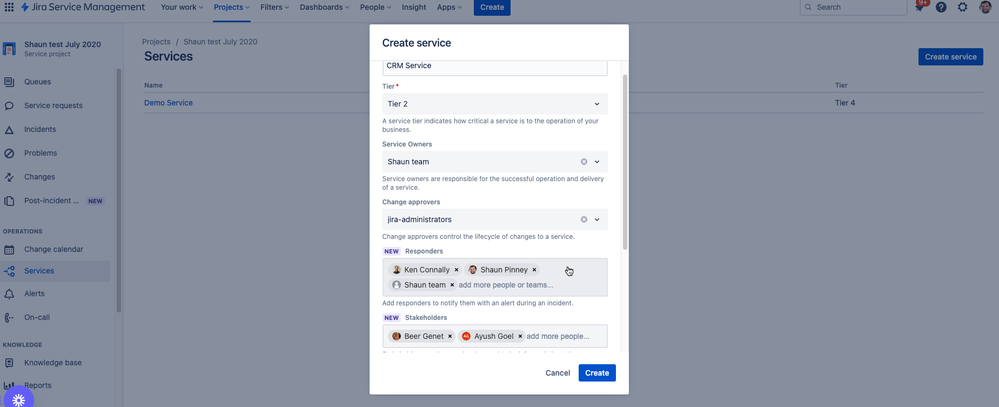The height and width of the screenshot is (407, 999).
Task: Remove the Shaun Pinney responder tag
Action: 534,269
